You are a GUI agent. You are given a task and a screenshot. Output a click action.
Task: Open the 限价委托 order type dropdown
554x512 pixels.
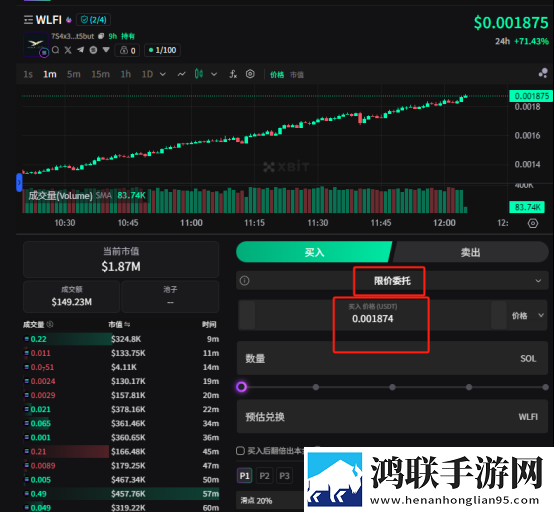tap(392, 281)
